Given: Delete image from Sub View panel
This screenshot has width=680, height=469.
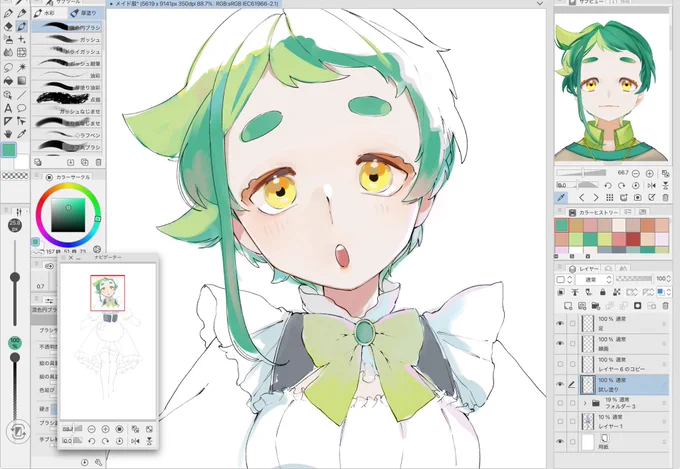Looking at the screenshot, I should pos(666,197).
